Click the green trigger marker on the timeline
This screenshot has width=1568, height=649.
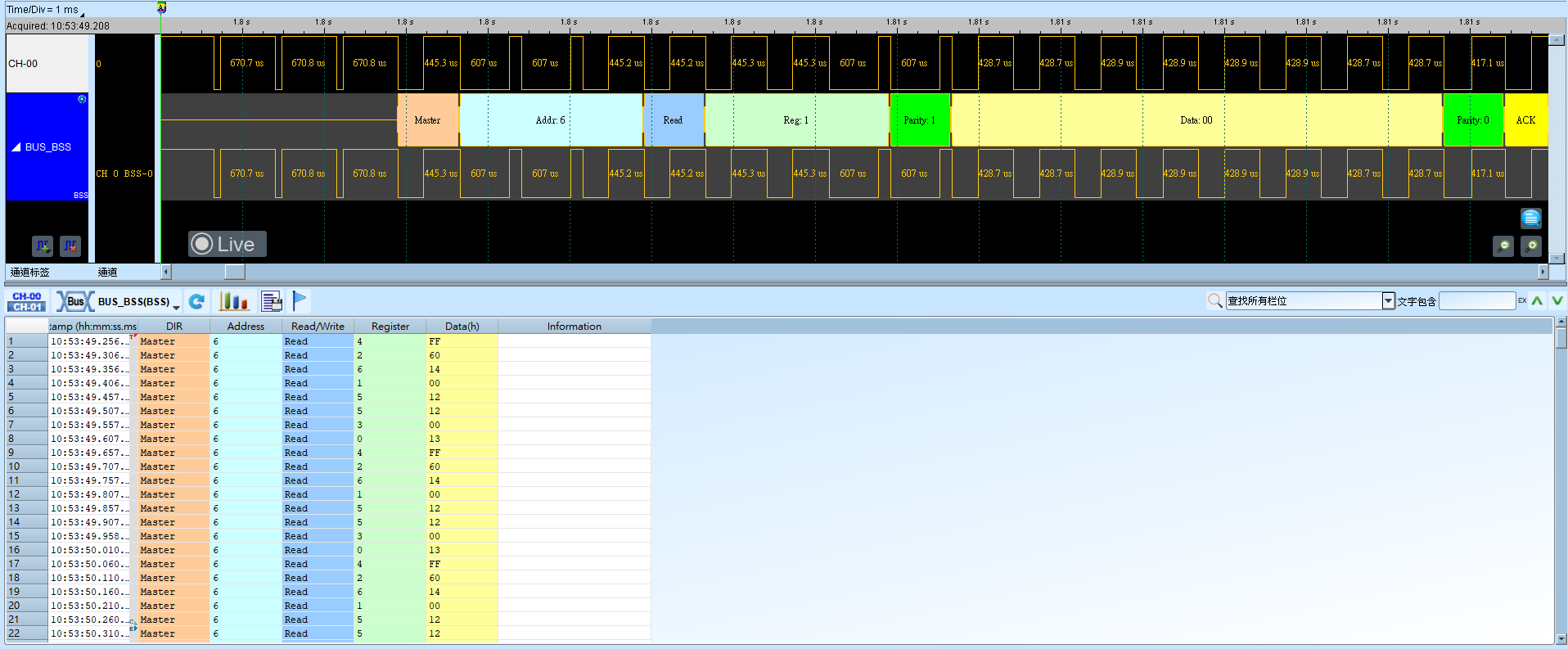pos(162,7)
